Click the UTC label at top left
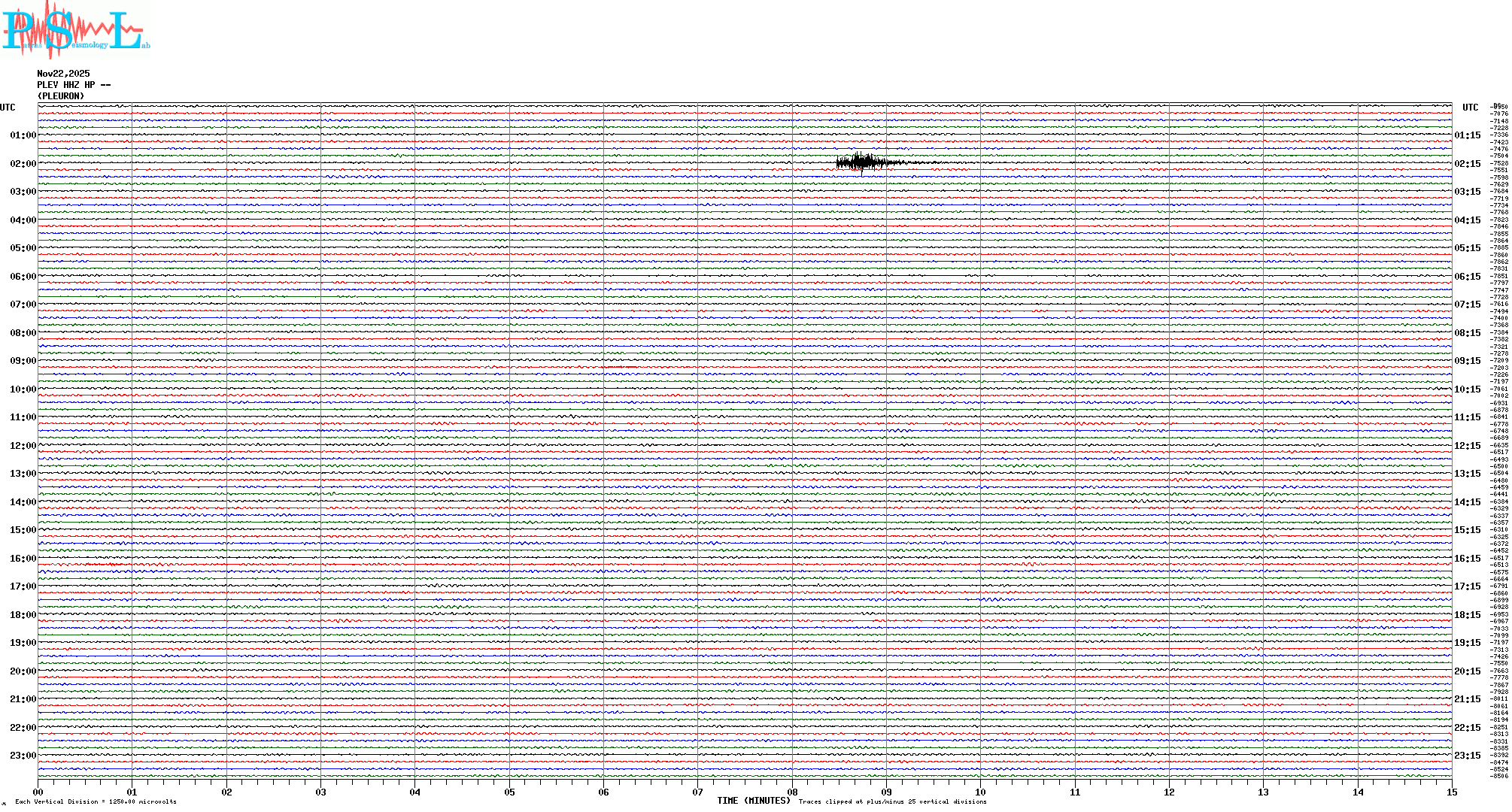This screenshot has height=812, width=1512. tap(8, 108)
